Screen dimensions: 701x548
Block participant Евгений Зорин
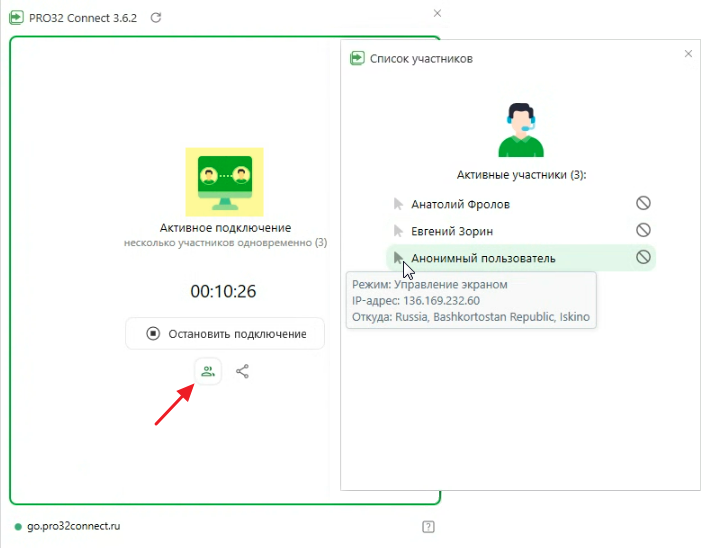643,231
